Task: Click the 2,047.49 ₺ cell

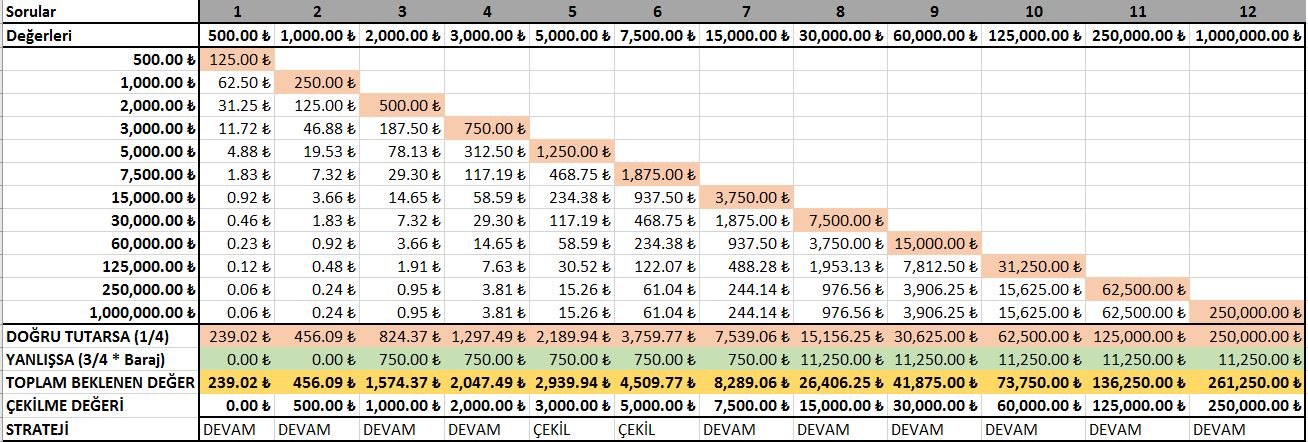Action: click(x=488, y=382)
